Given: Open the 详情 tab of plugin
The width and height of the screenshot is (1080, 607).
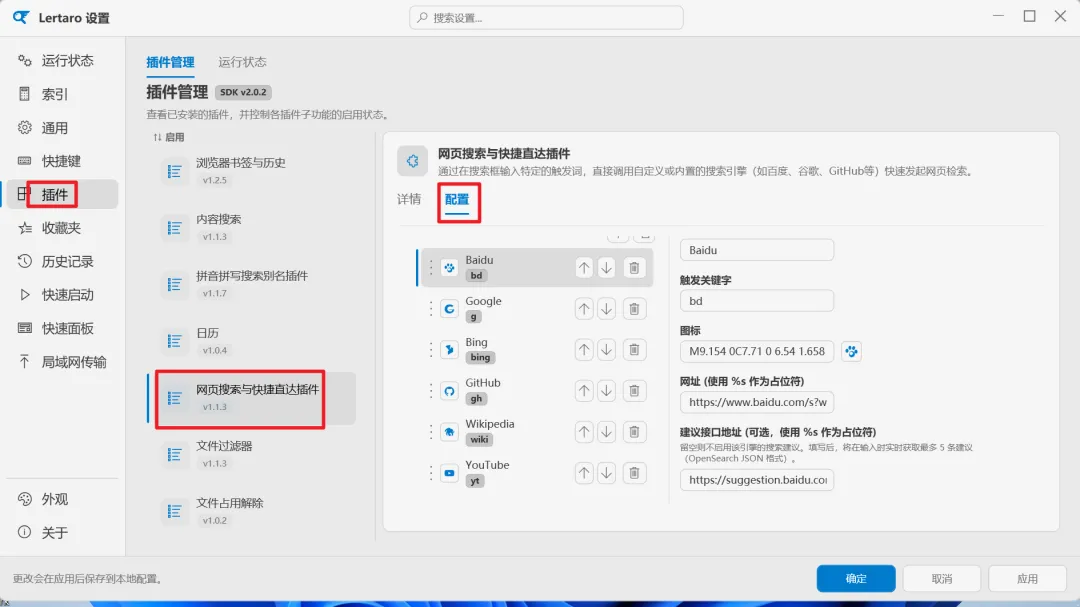Looking at the screenshot, I should pyautogui.click(x=409, y=200).
